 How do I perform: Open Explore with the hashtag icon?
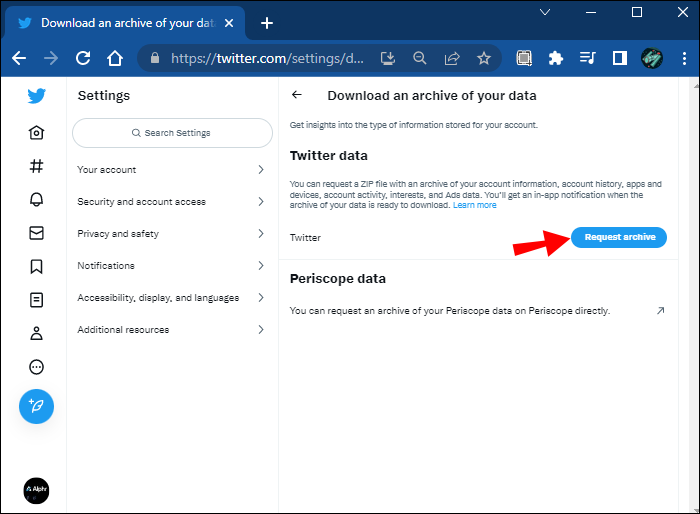(37, 167)
